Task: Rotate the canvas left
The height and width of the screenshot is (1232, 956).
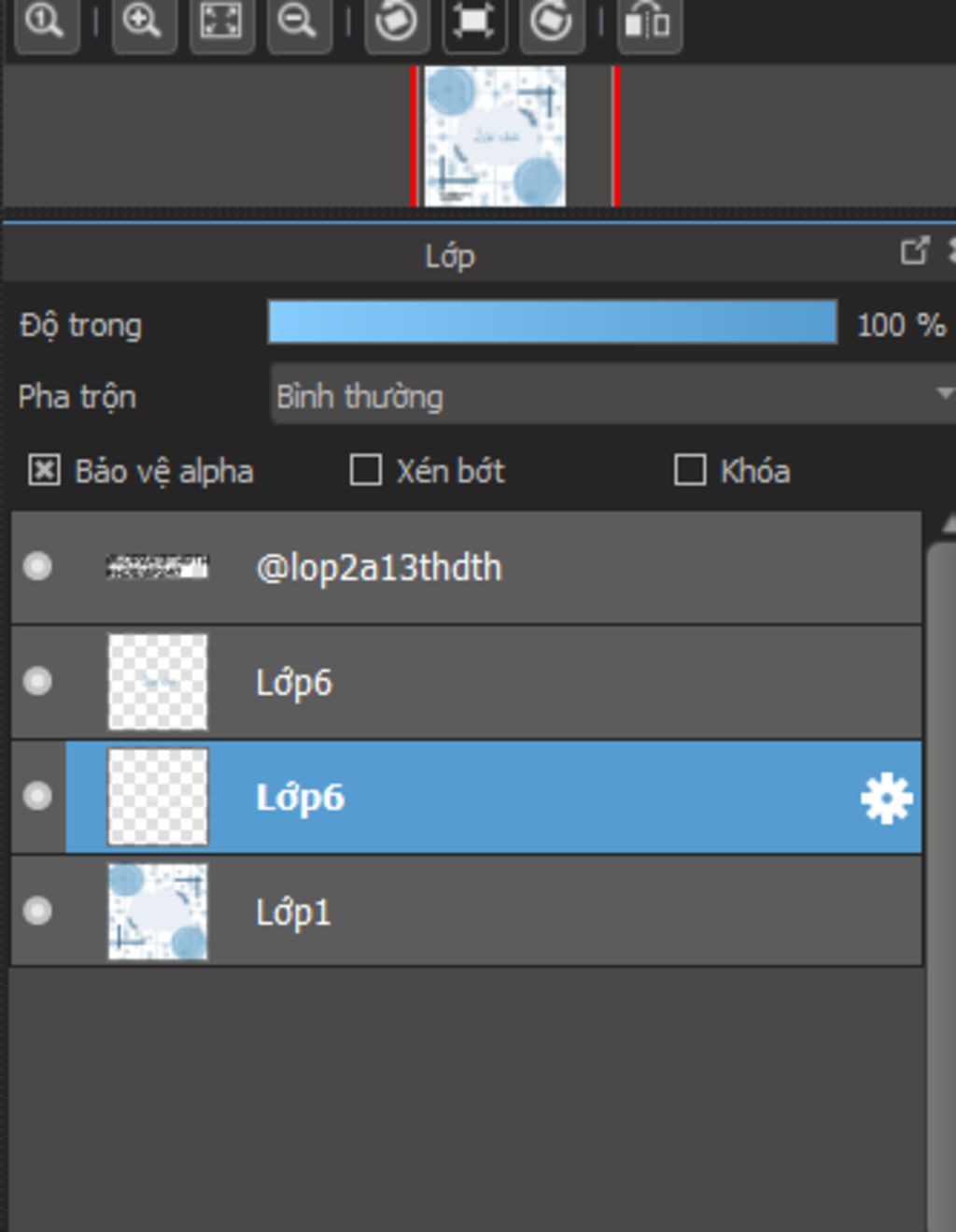Action: pos(396,21)
